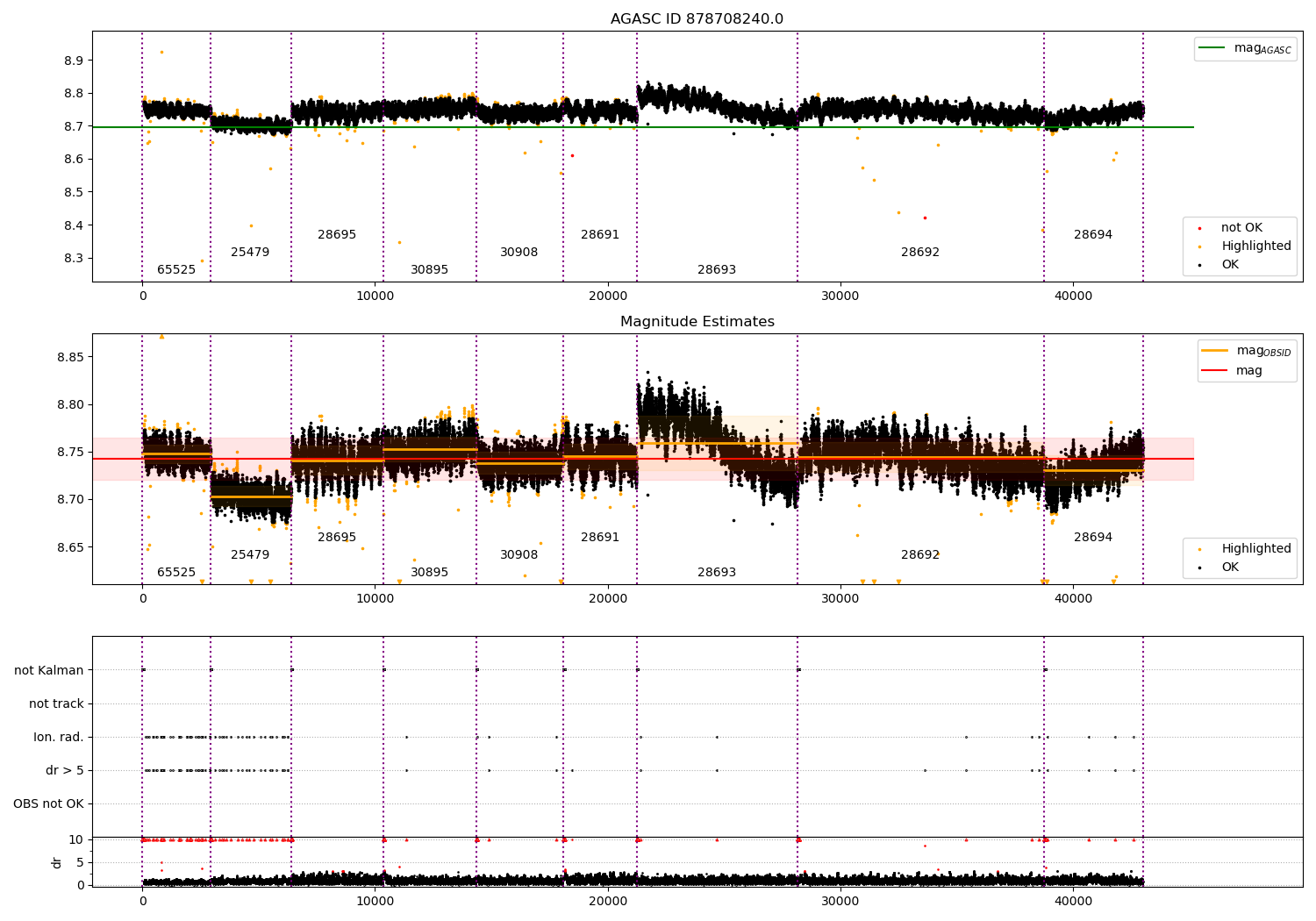Click the green mag AGASC legend line
The width and height of the screenshot is (1316, 921).
[x=1212, y=48]
